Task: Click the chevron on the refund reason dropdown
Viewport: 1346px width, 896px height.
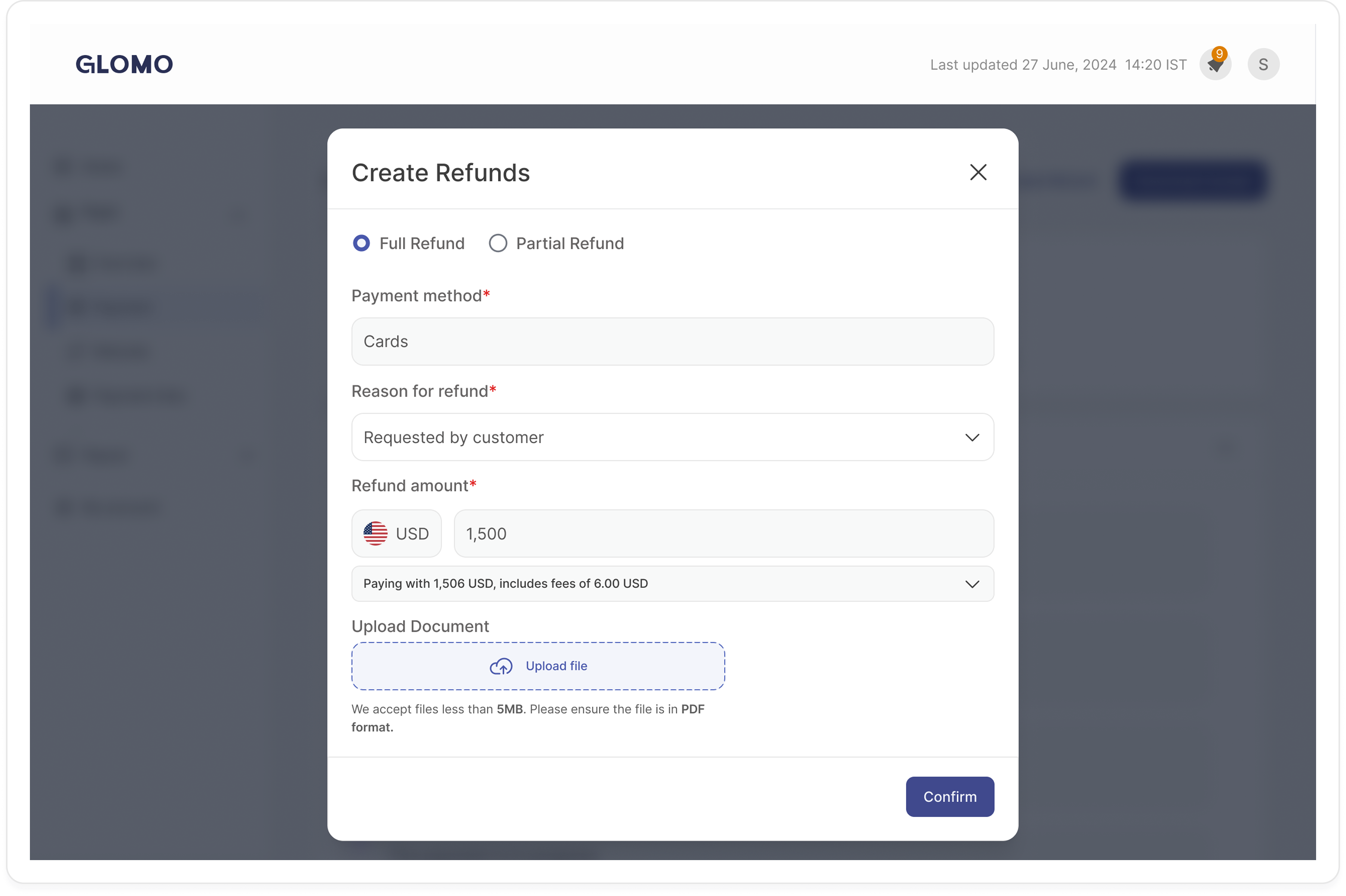Action: point(973,437)
